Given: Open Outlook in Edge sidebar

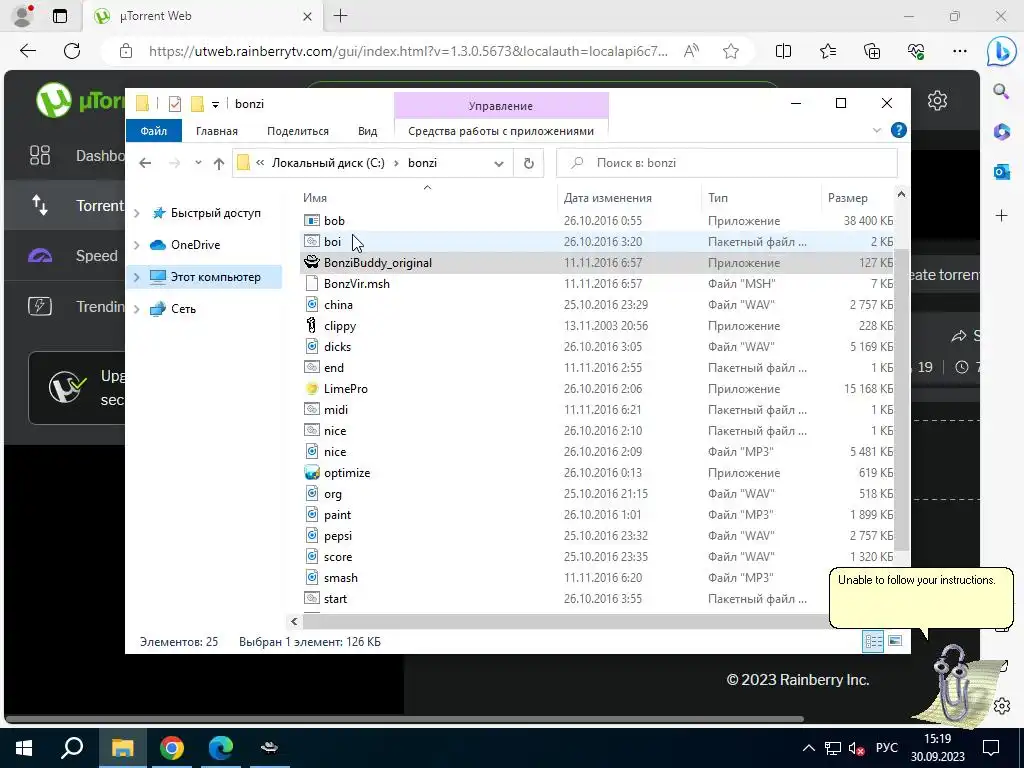Looking at the screenshot, I should [1001, 172].
